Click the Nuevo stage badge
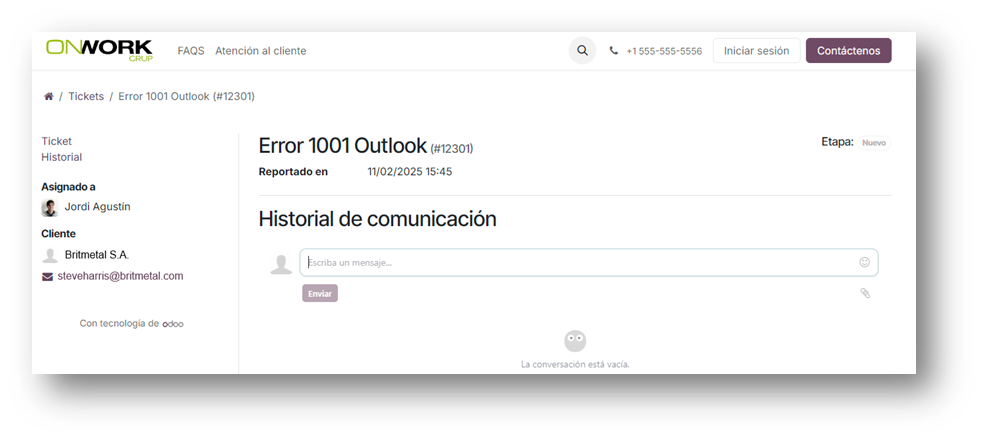The width and height of the screenshot is (981, 439). pos(873,143)
